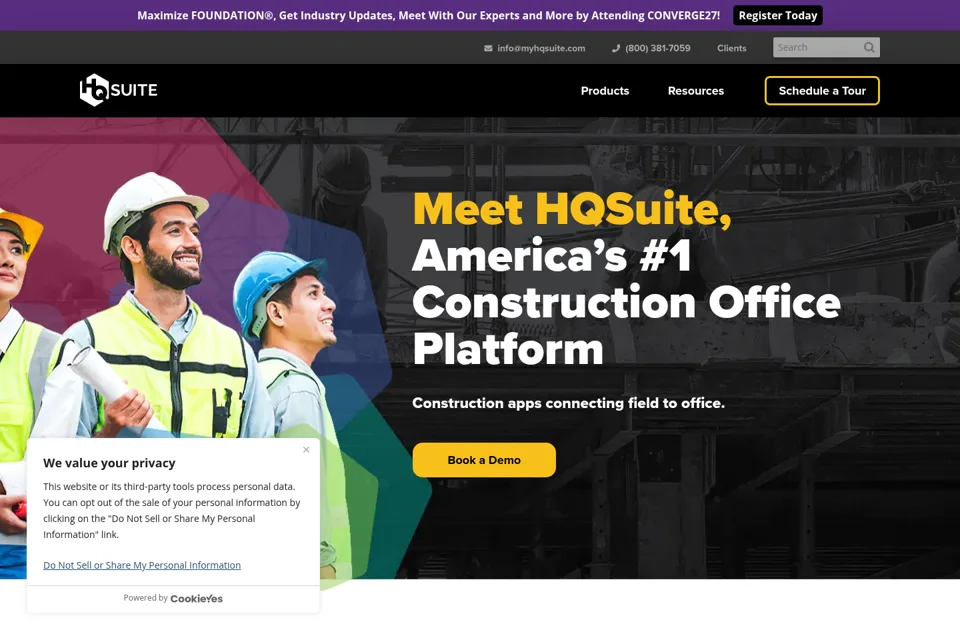This screenshot has height=640, width=960.
Task: Click the (800) 381-7059 phone link
Action: tap(658, 48)
